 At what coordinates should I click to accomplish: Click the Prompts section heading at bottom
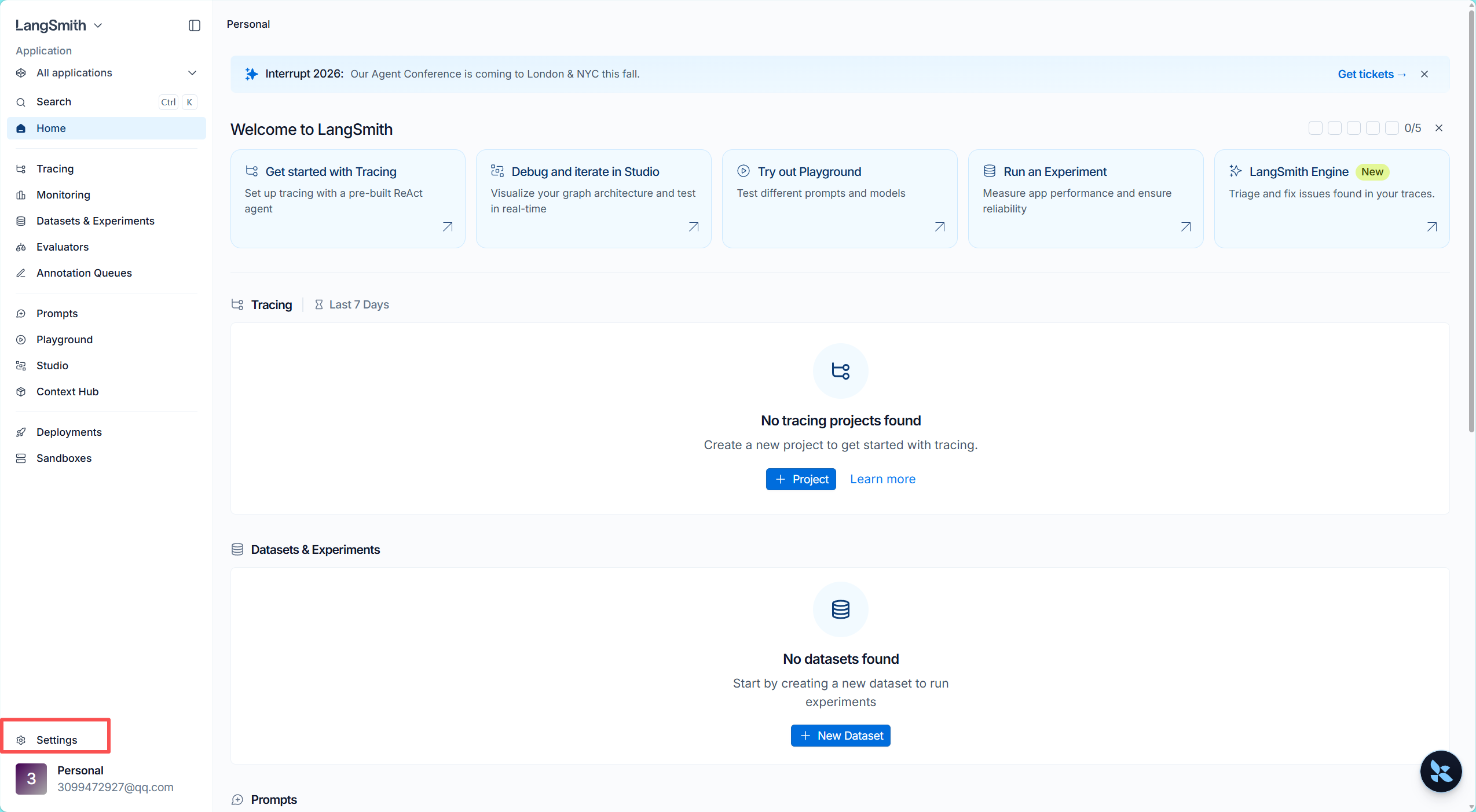pyautogui.click(x=274, y=800)
